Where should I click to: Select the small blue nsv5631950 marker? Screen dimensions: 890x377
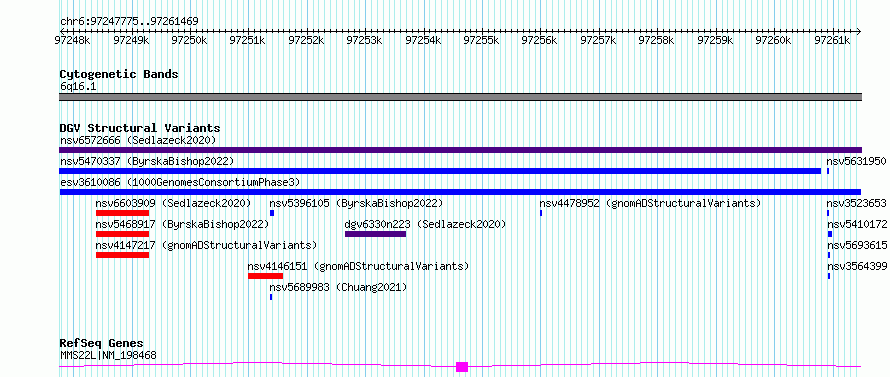click(x=828, y=171)
